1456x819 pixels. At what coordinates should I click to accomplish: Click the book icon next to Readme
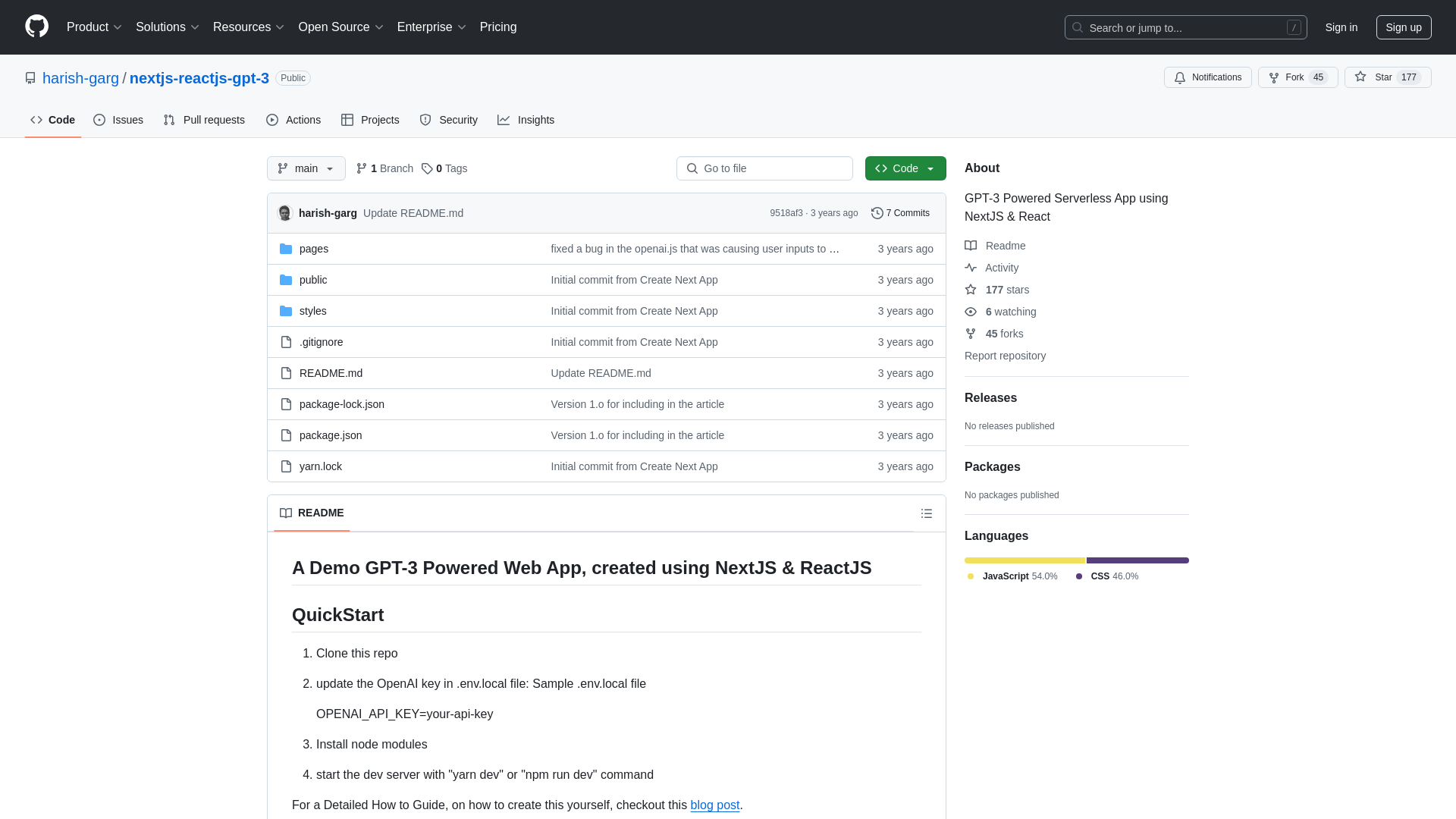971,246
